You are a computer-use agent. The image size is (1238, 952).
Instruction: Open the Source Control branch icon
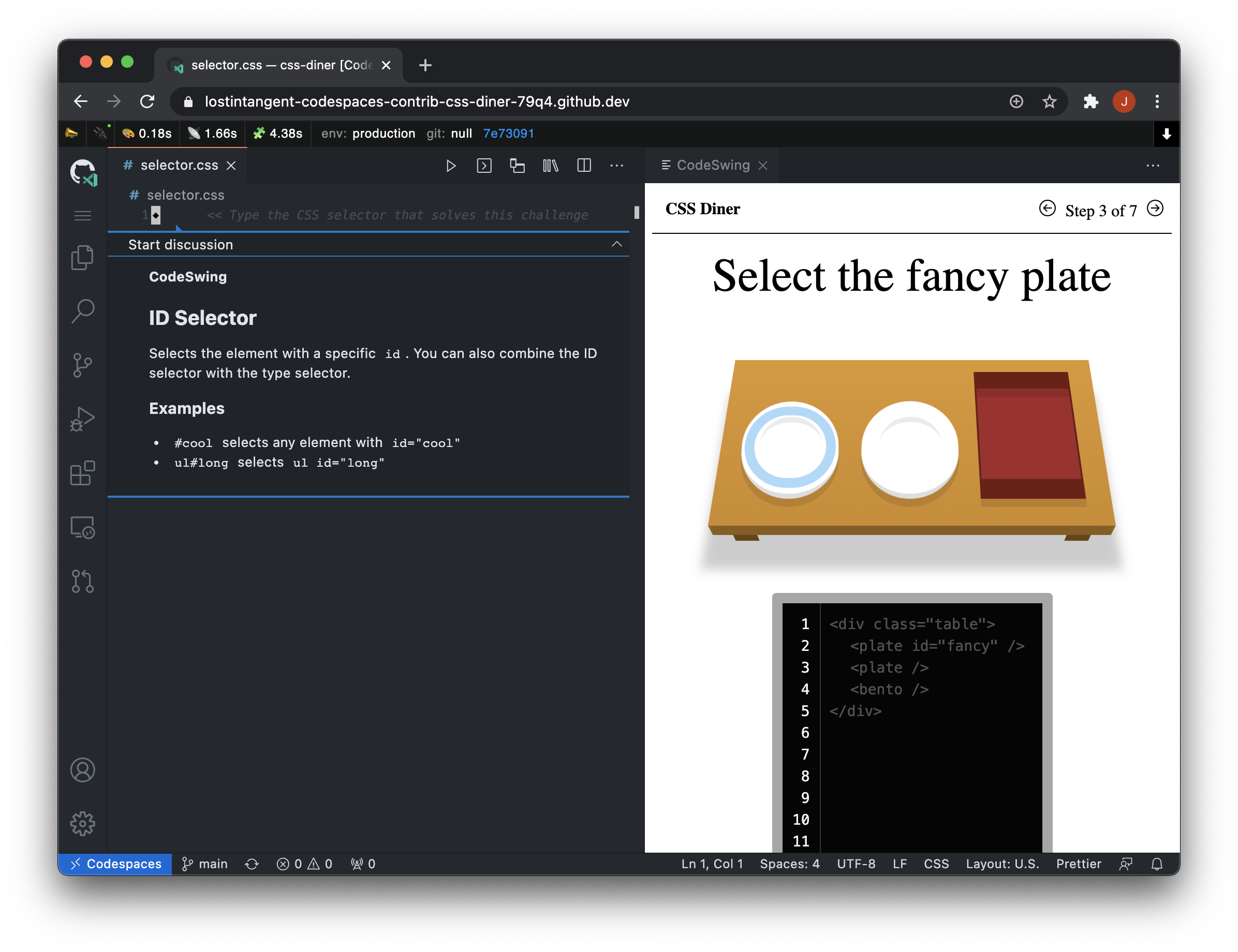click(83, 365)
